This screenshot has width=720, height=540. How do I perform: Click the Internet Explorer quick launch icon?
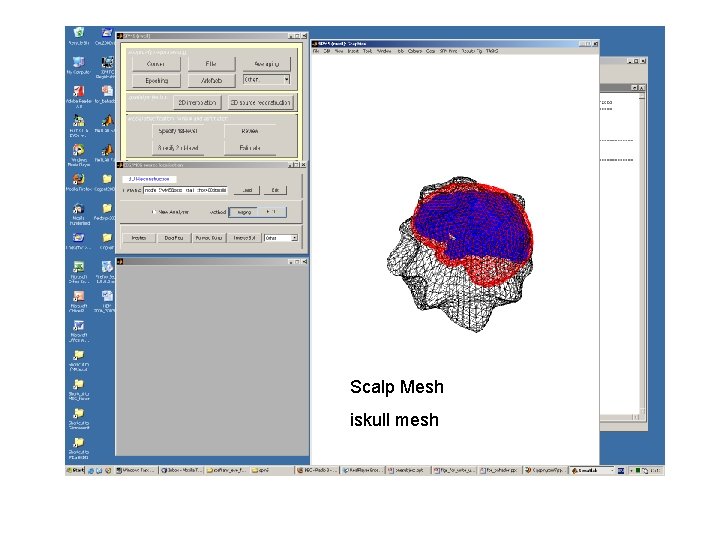pyautogui.click(x=91, y=471)
